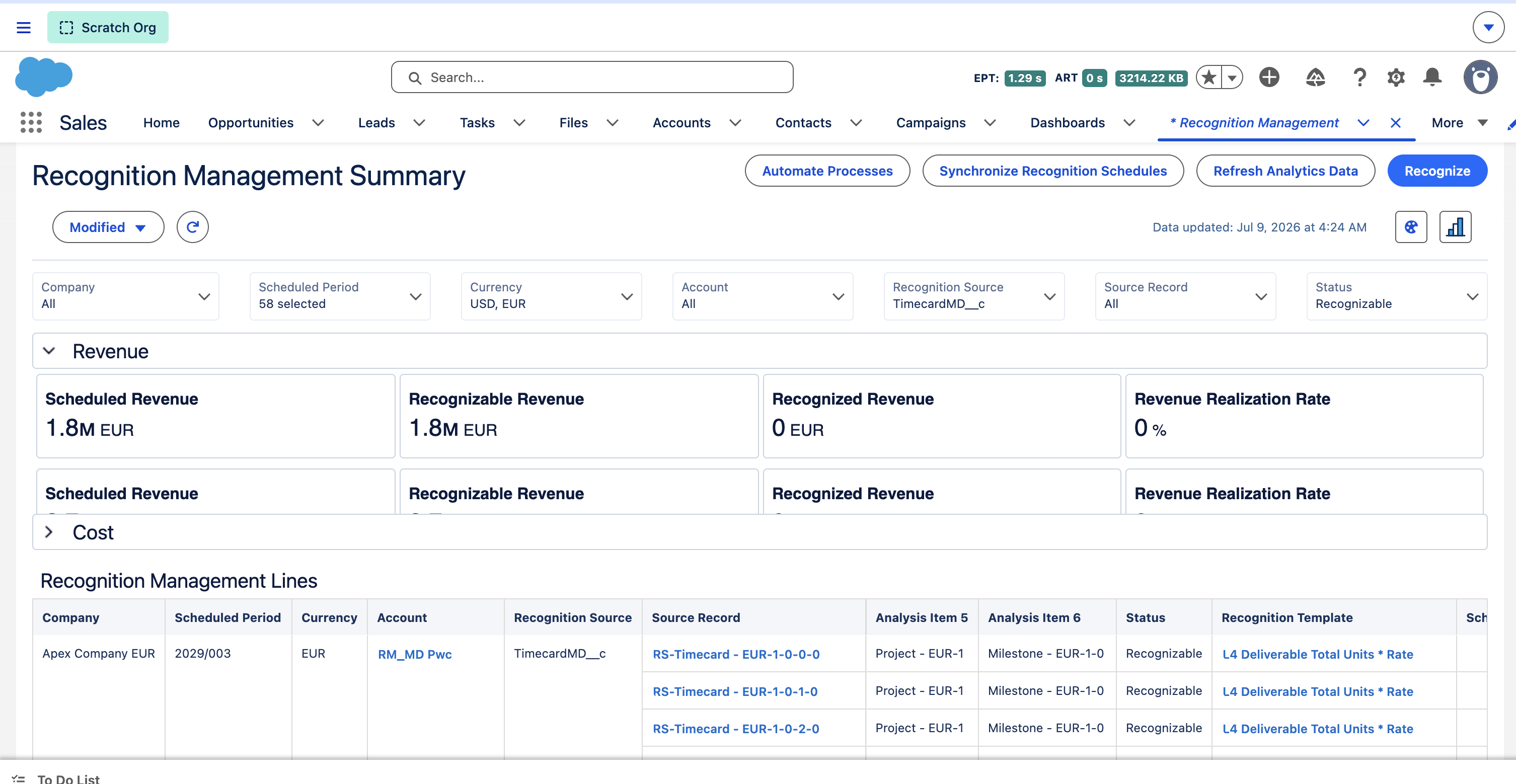Click the Automate Processes button

coord(827,171)
